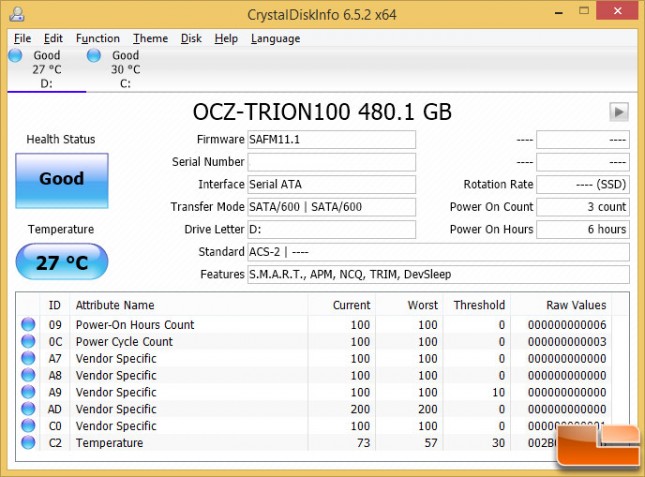The width and height of the screenshot is (645, 477).
Task: Click the Power On Count field 3 count
Action: [x=583, y=207]
